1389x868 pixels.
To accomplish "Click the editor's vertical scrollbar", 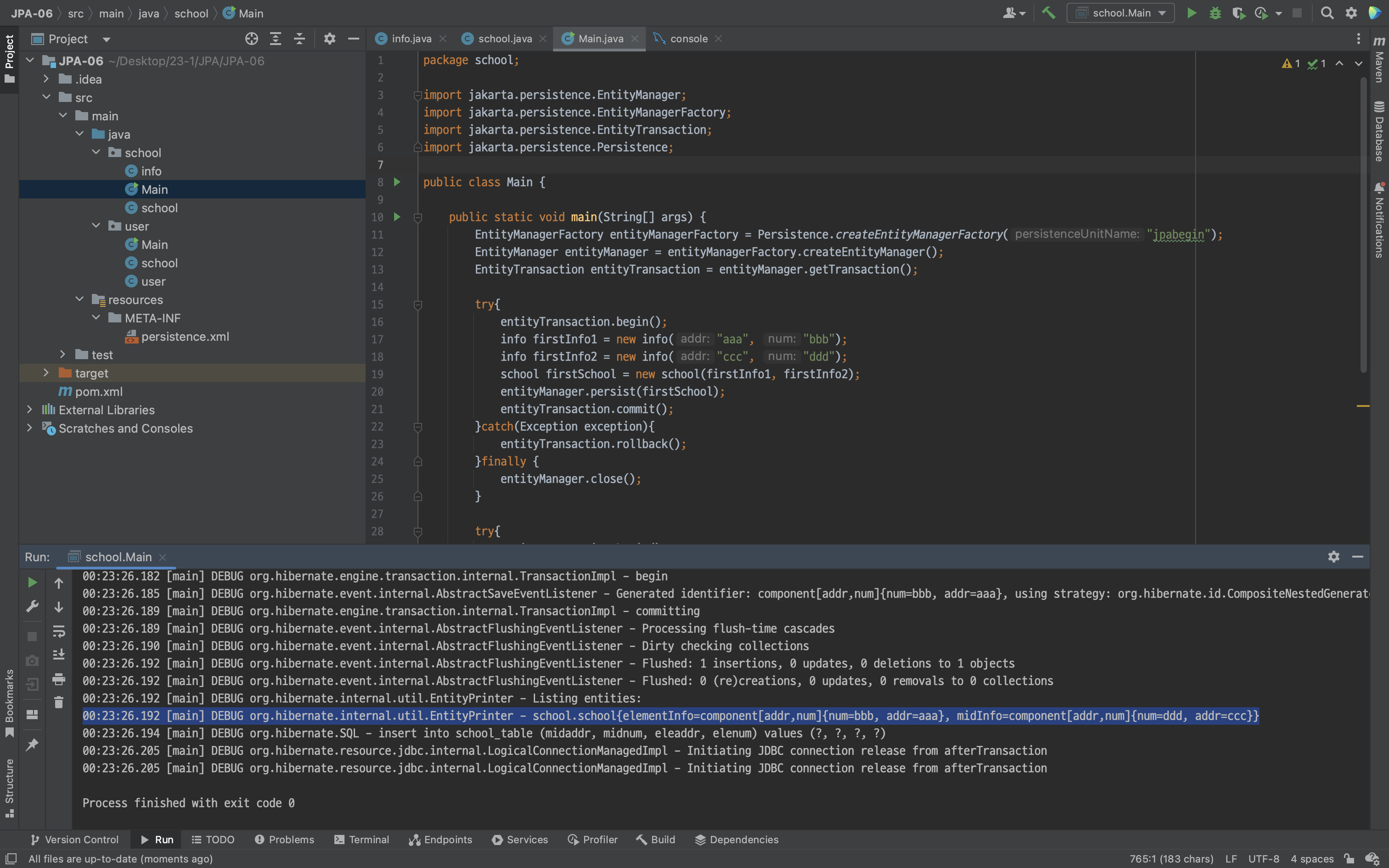I will tap(1364, 224).
